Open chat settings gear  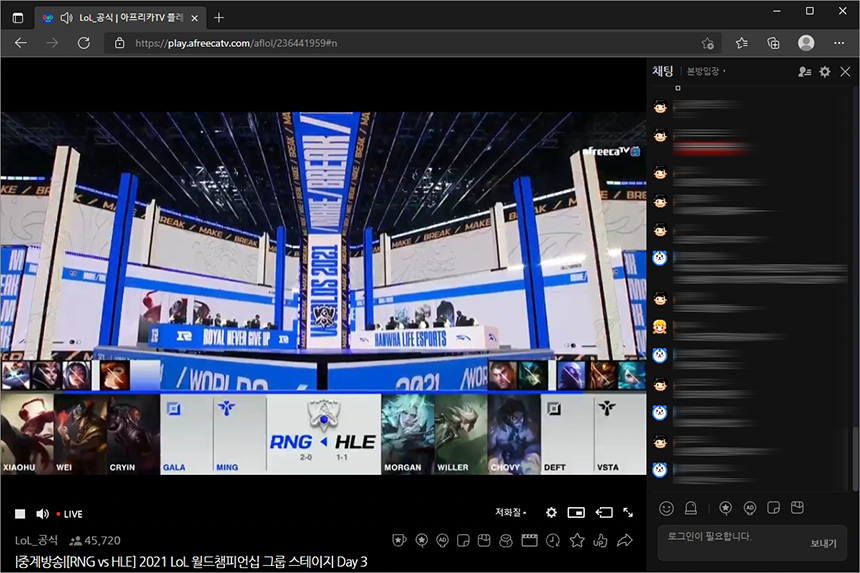tap(824, 72)
